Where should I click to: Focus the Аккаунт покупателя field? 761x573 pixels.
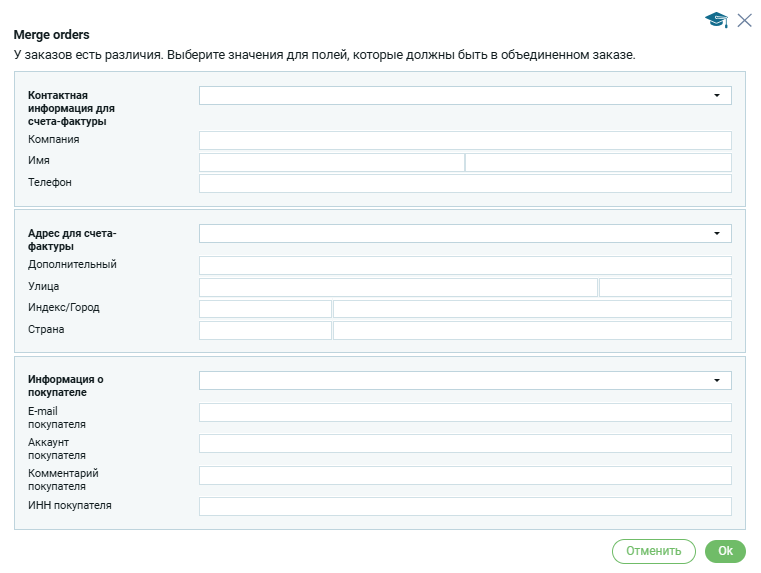coord(465,444)
